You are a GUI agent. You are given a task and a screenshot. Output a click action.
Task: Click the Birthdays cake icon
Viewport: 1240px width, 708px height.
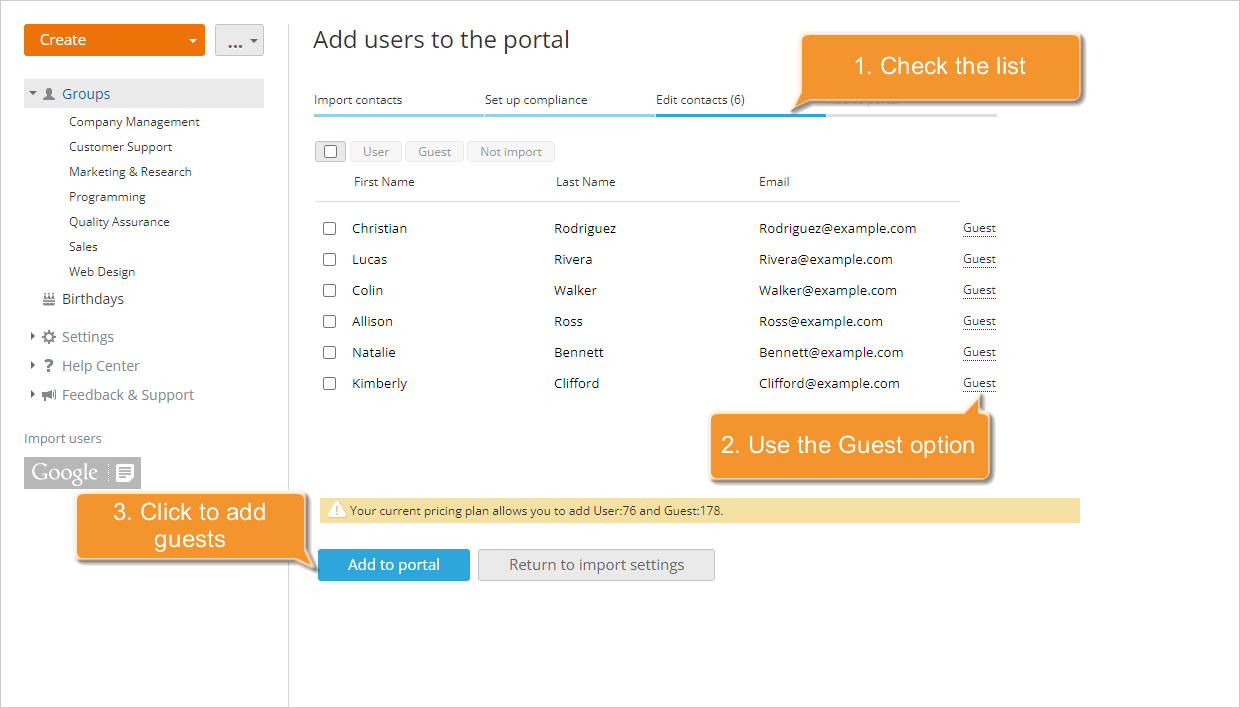(48, 299)
